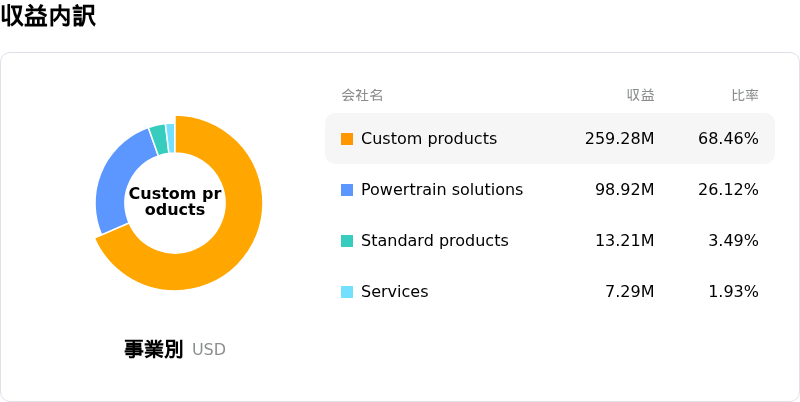Click the 13.21M revenue value
The image size is (800, 402).
coord(624,241)
